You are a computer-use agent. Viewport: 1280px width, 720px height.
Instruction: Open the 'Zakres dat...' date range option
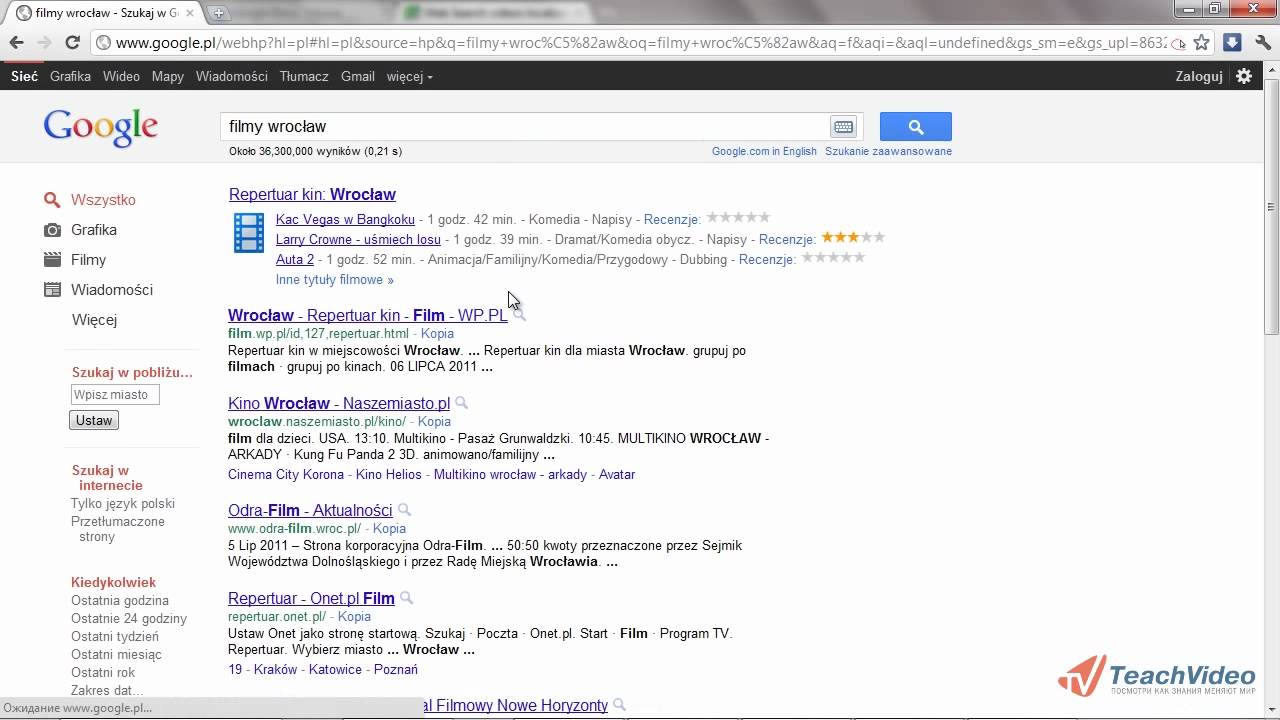(107, 690)
